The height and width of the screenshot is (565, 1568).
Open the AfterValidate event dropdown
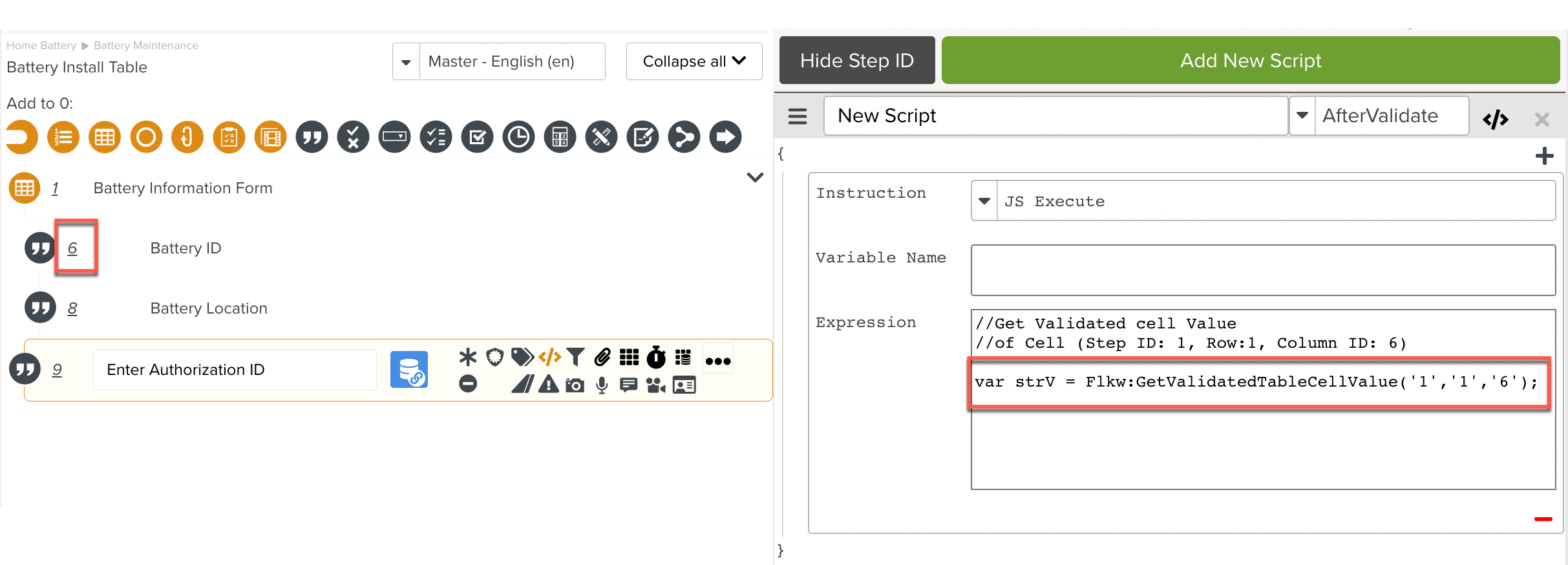[1302, 116]
